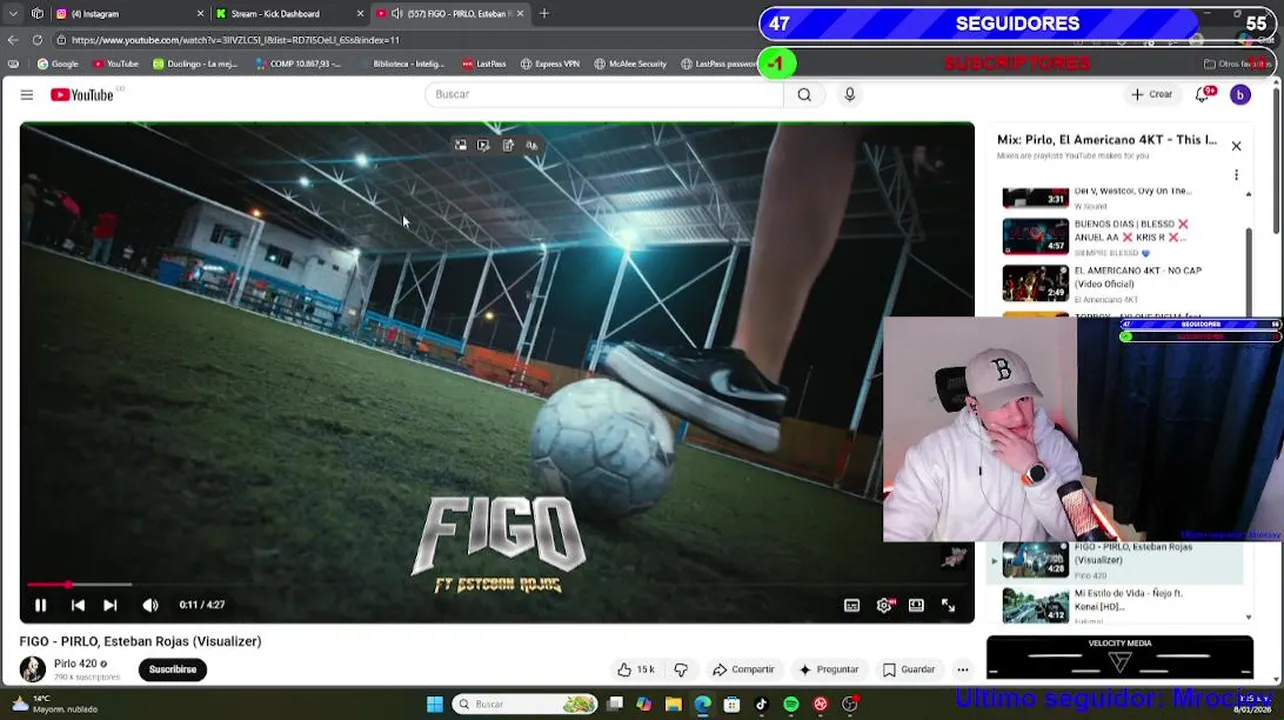This screenshot has height=720, width=1284.
Task: Open TikTok app from taskbar
Action: point(761,704)
